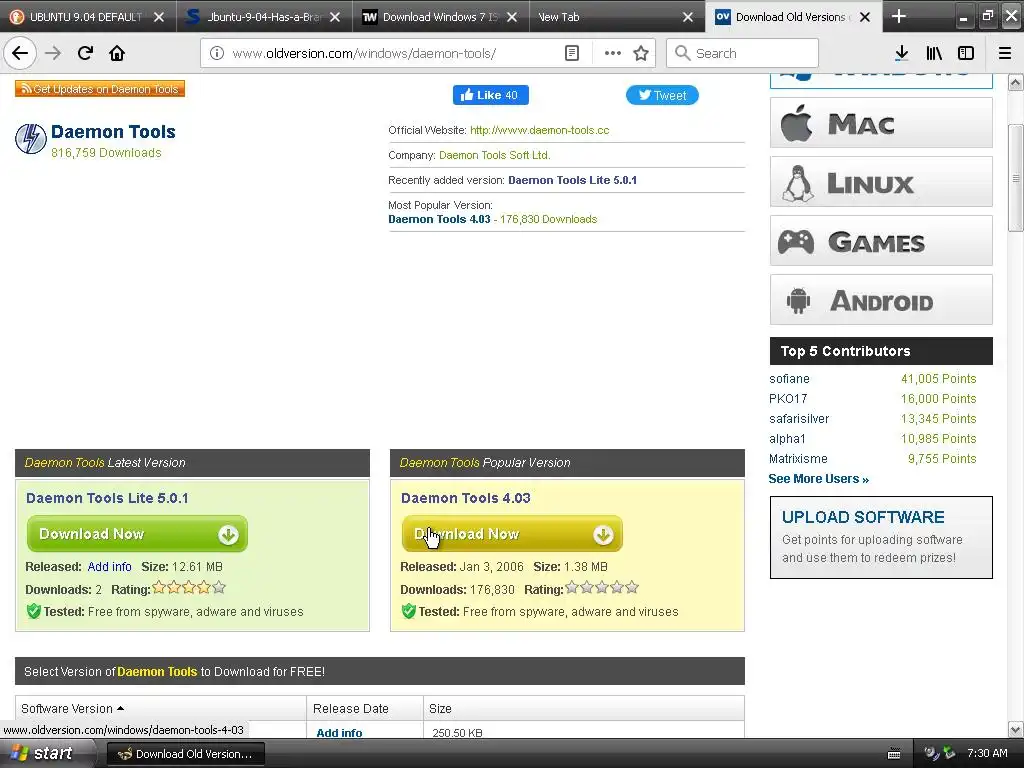Click the Daemon Tools lightning logo icon
This screenshot has height=768, width=1024.
[31, 138]
